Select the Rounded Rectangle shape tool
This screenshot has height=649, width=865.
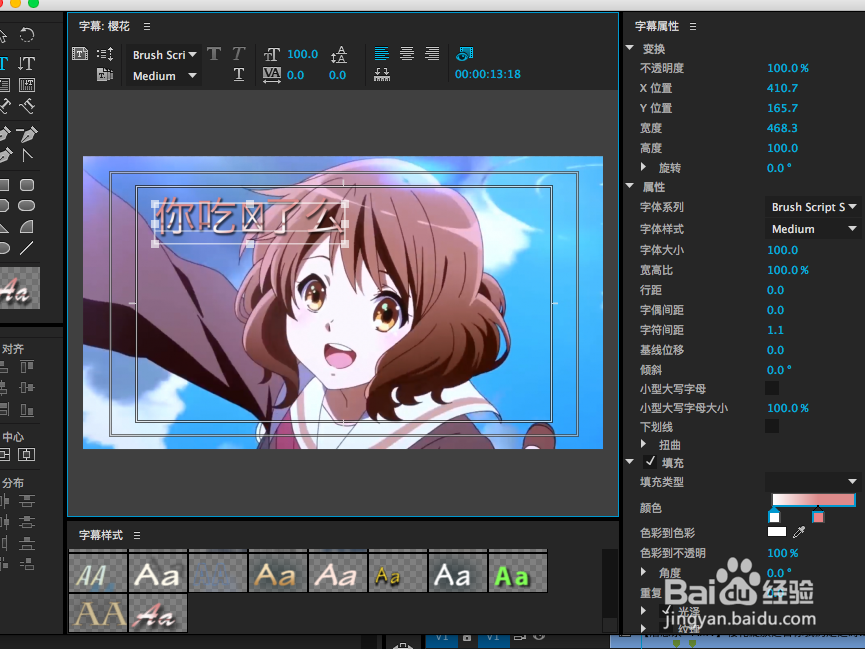click(x=26, y=185)
